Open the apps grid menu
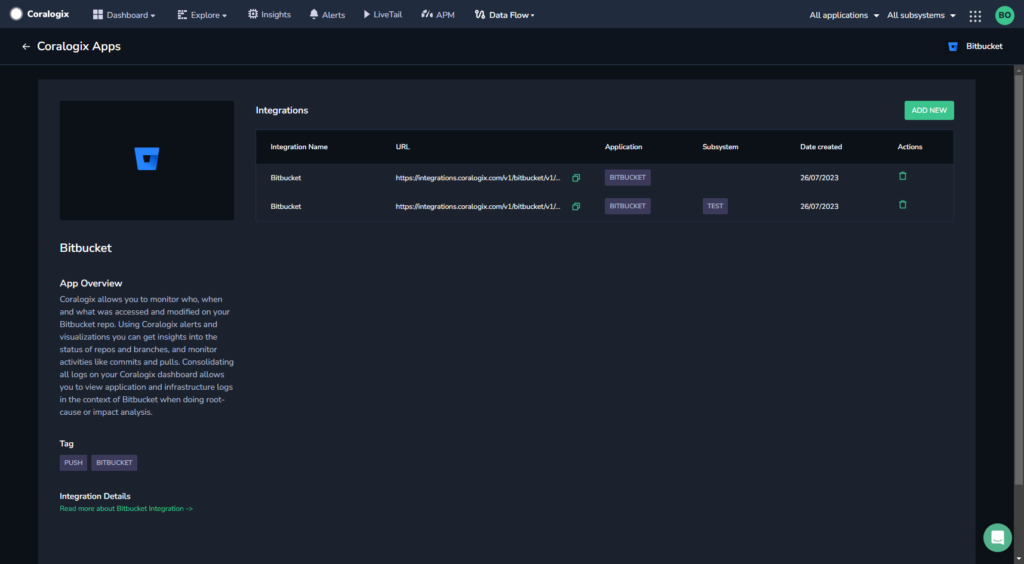This screenshot has height=564, width=1024. (x=975, y=16)
